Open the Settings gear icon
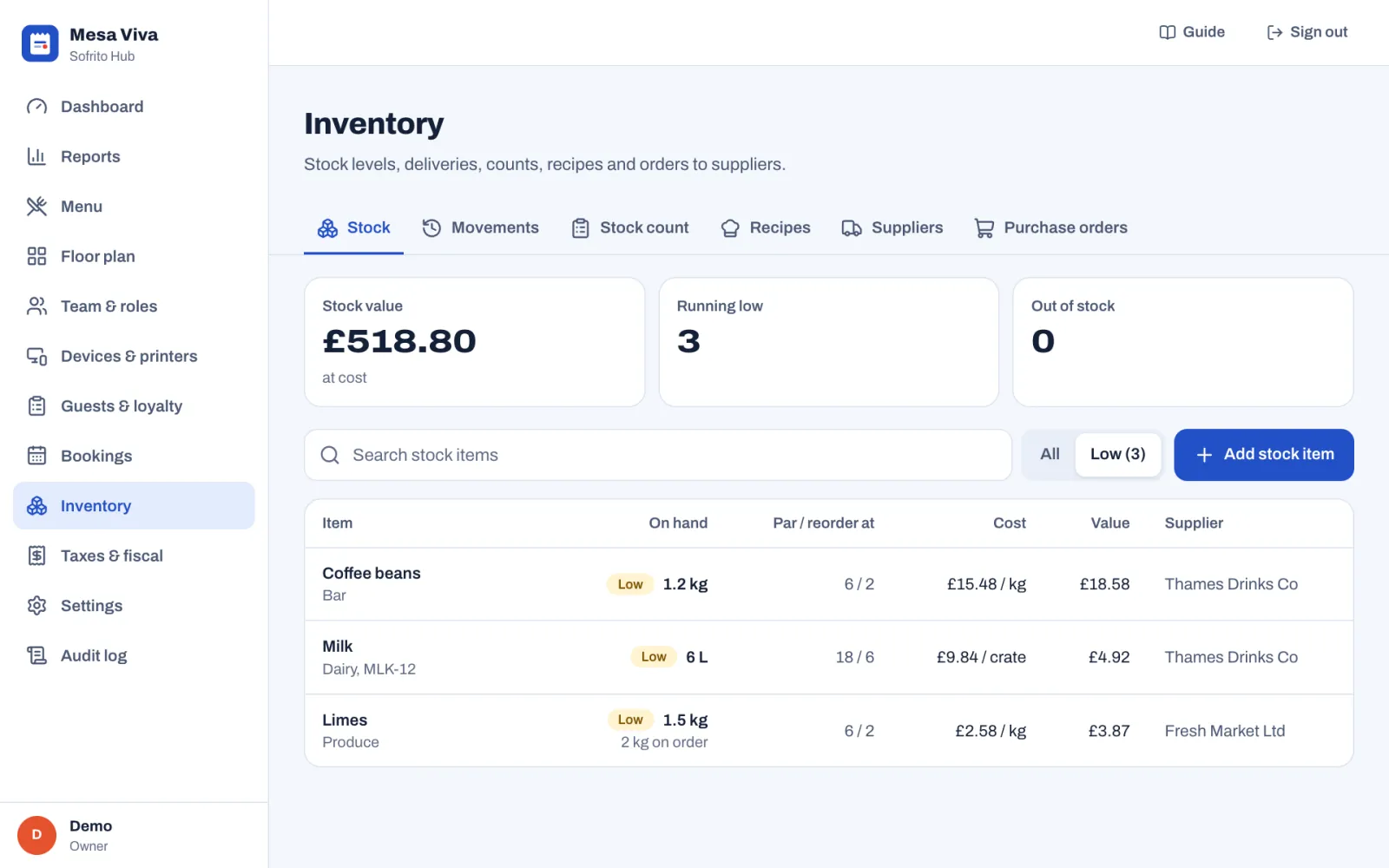Image resolution: width=1389 pixels, height=868 pixels. 36,606
